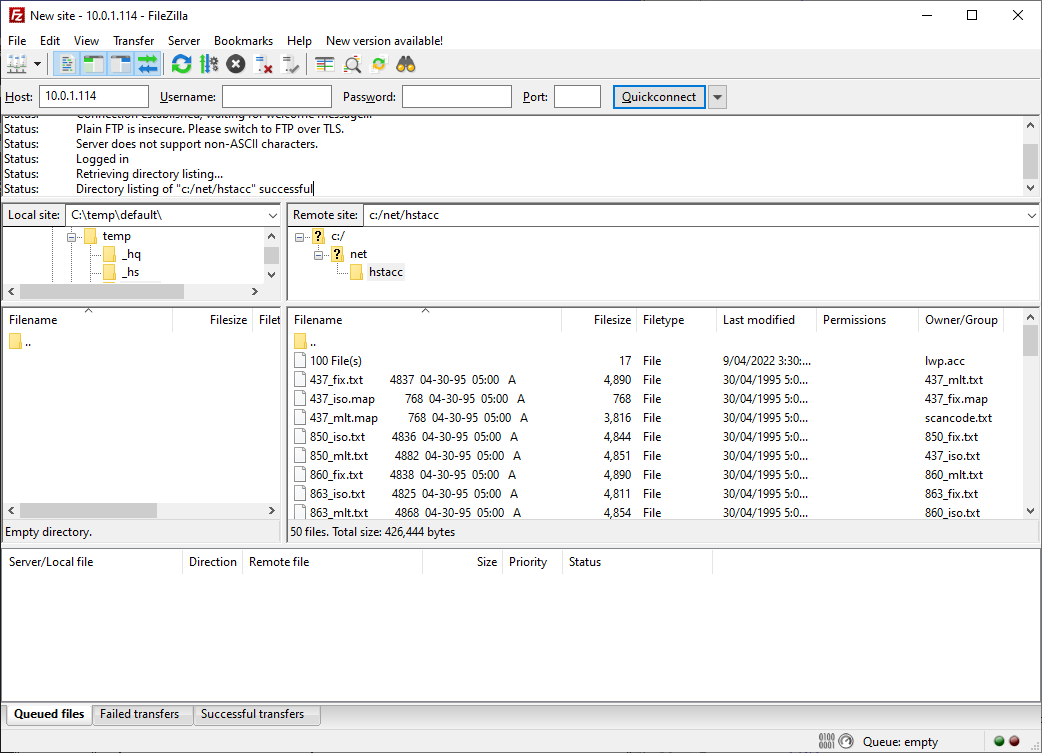Sort remote list by Filetype column
1042x753 pixels.
coord(677,320)
